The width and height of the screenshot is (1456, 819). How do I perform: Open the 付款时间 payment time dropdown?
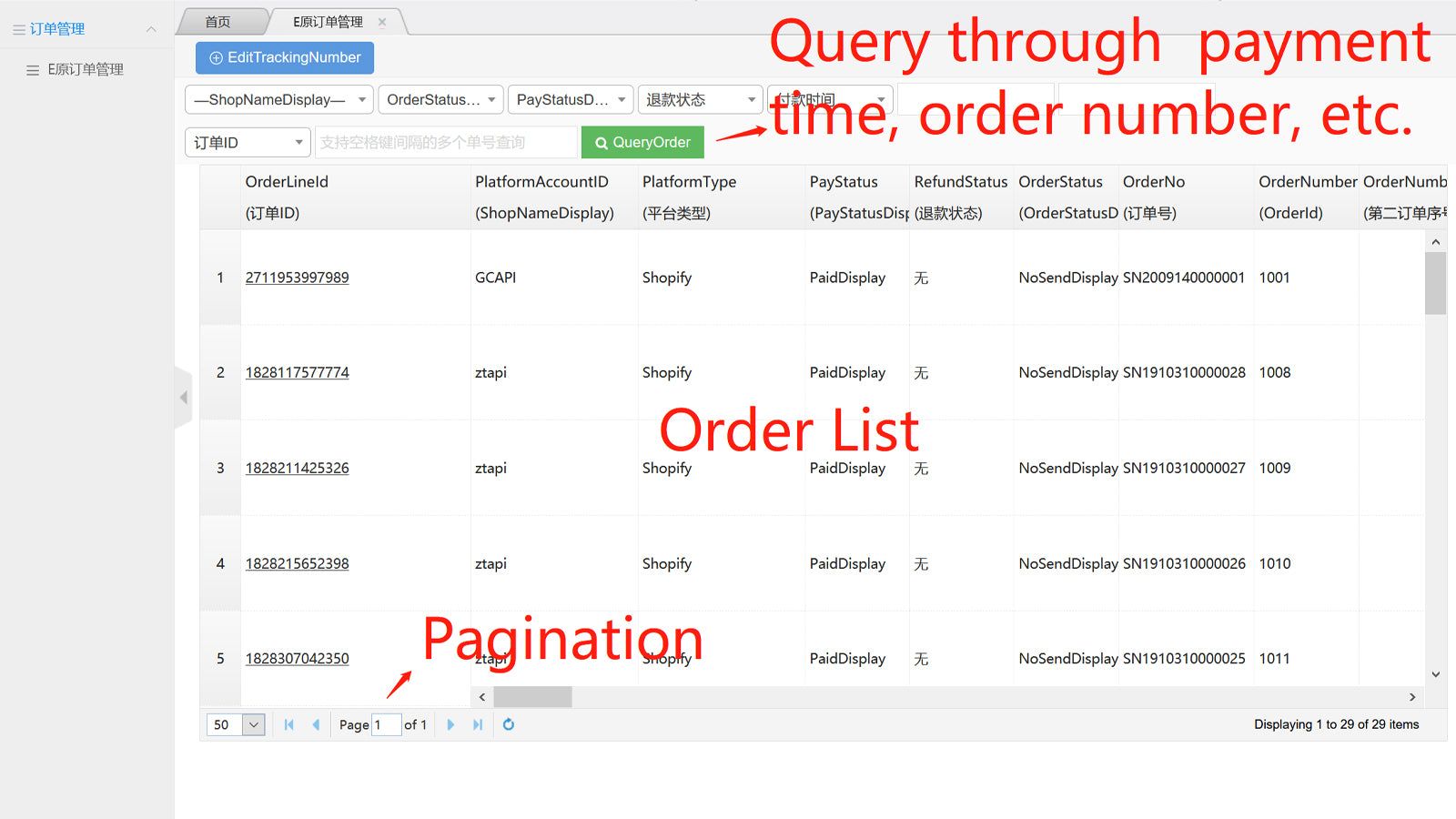tap(829, 100)
